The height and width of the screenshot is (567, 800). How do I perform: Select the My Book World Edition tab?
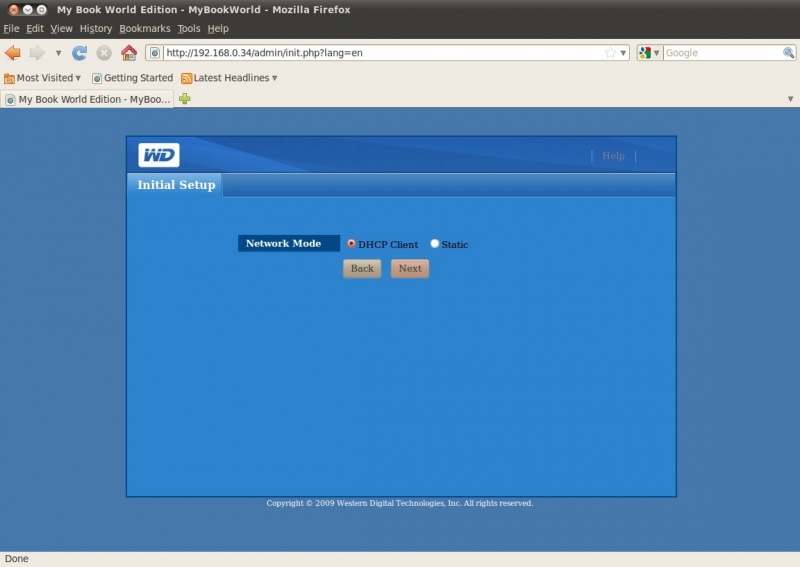click(x=87, y=100)
